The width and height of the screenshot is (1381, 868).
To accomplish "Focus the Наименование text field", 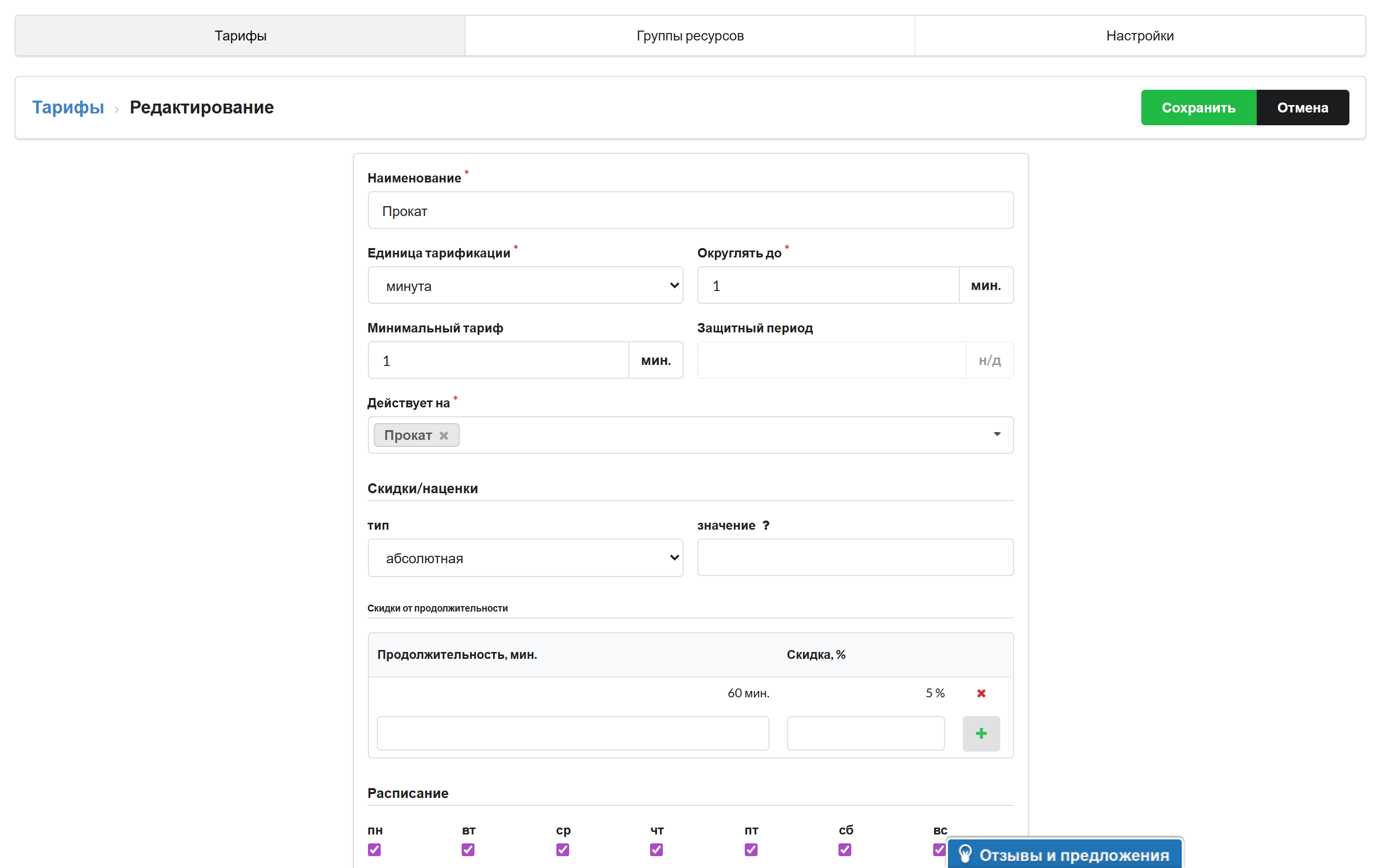I will [690, 211].
